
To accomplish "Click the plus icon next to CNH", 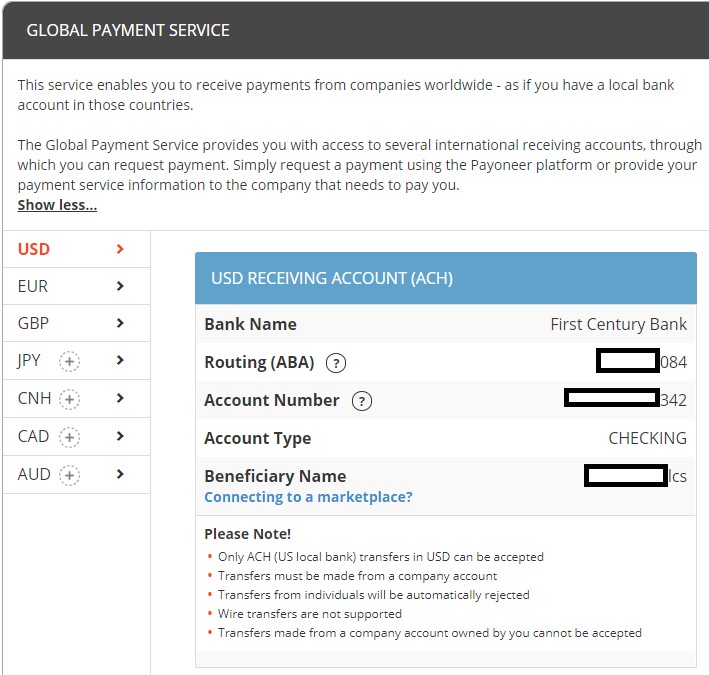I will [70, 399].
